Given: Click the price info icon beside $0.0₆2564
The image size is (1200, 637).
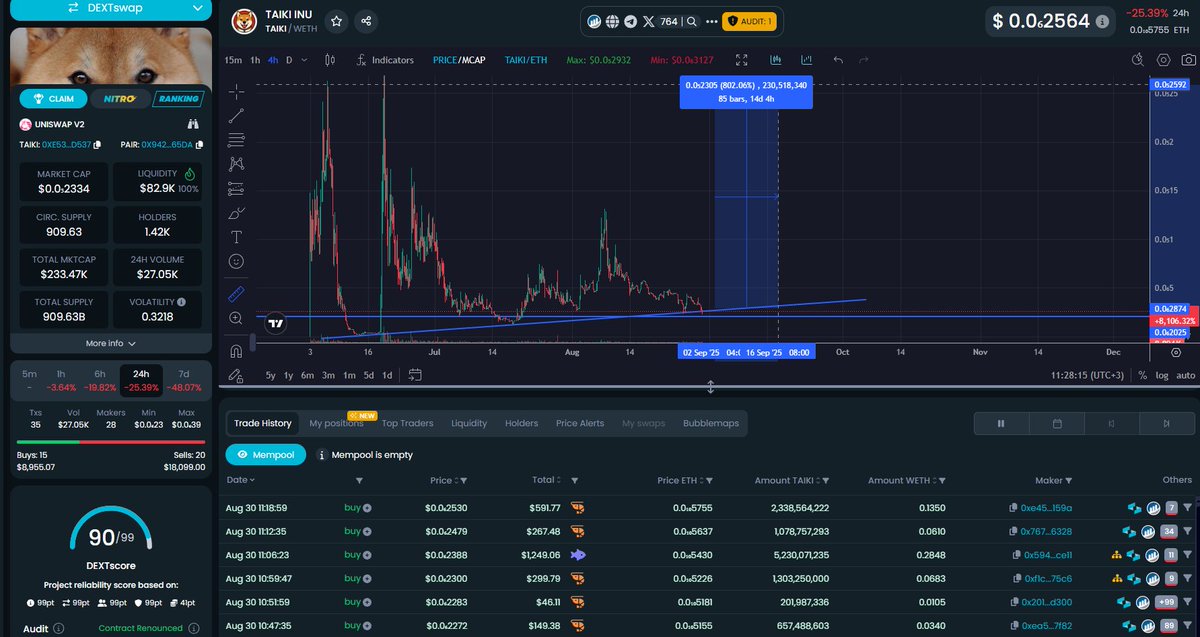Looking at the screenshot, I should point(1102,21).
